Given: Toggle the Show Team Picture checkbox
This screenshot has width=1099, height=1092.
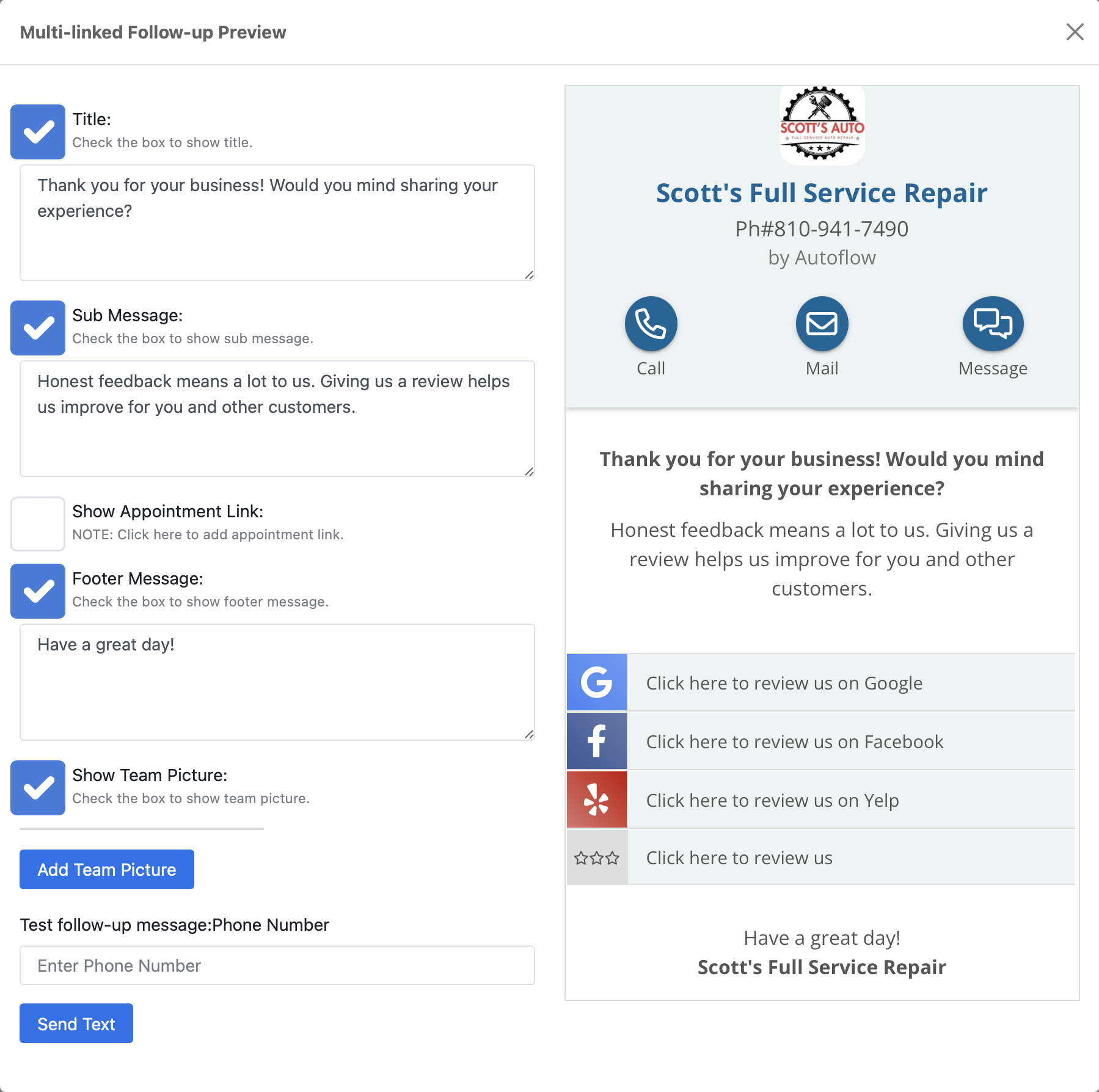Looking at the screenshot, I should (38, 788).
